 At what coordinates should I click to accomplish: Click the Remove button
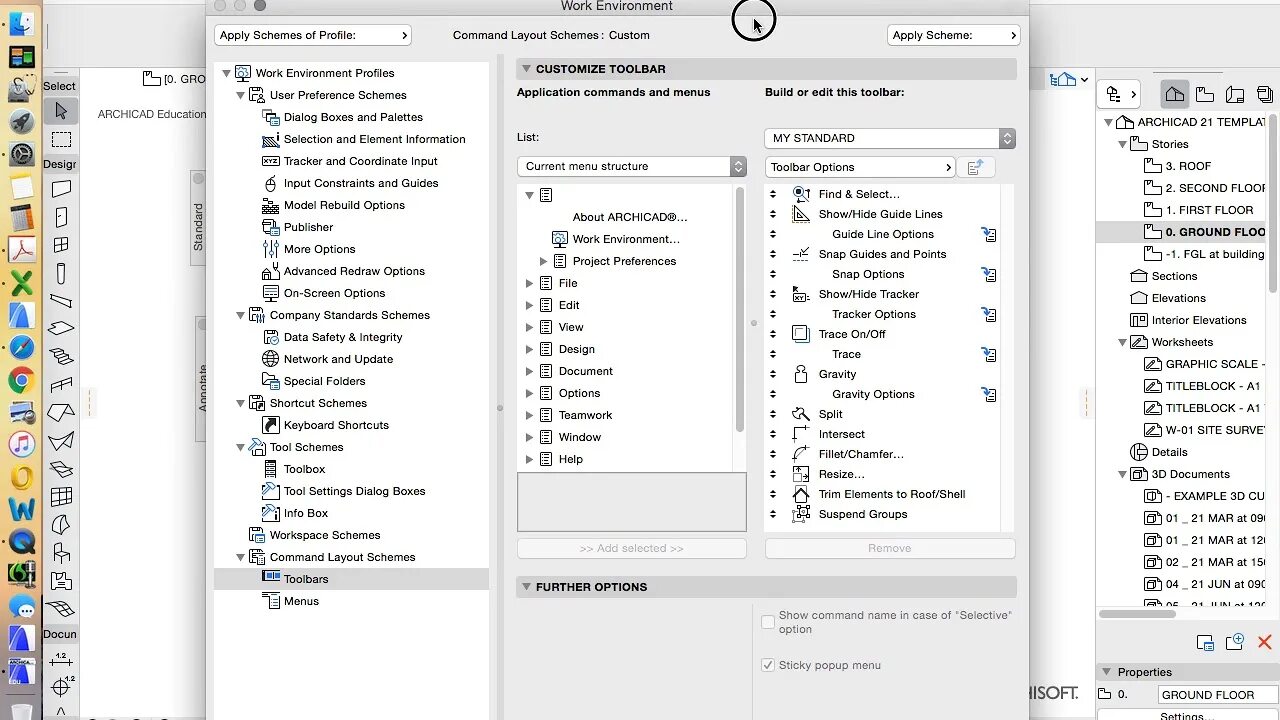890,548
